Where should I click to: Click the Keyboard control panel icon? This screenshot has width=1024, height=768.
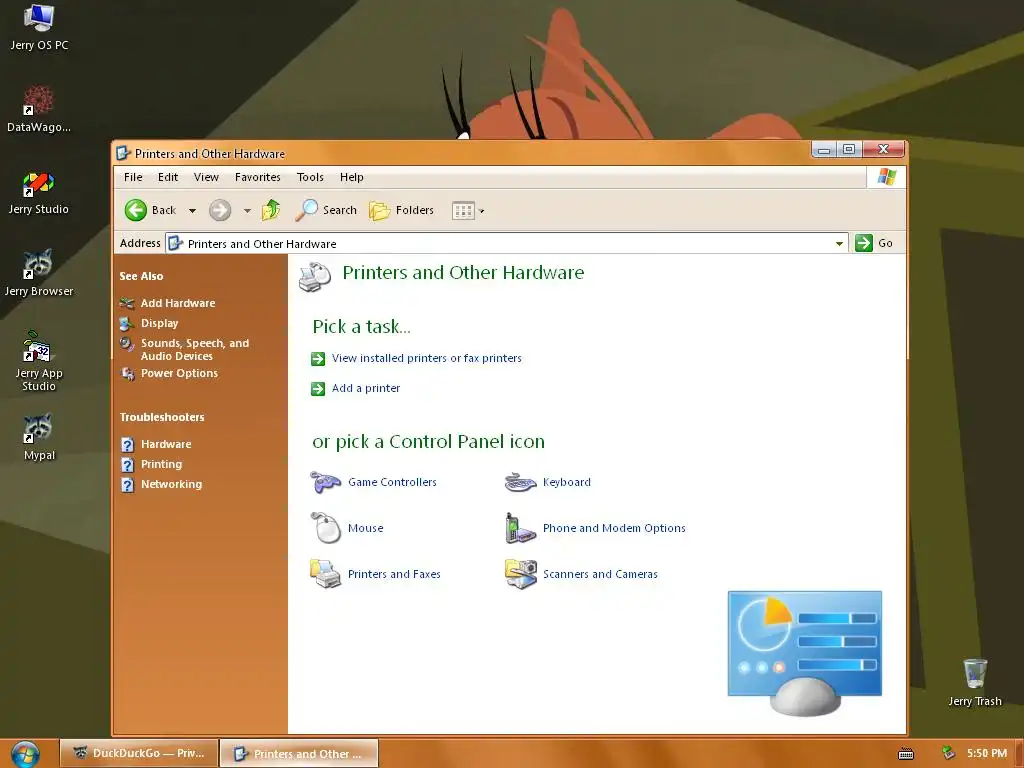coord(520,482)
